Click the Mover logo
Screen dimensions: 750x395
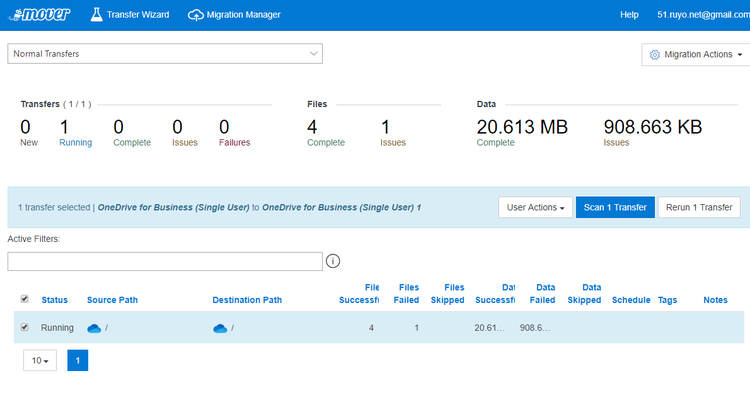(39, 15)
